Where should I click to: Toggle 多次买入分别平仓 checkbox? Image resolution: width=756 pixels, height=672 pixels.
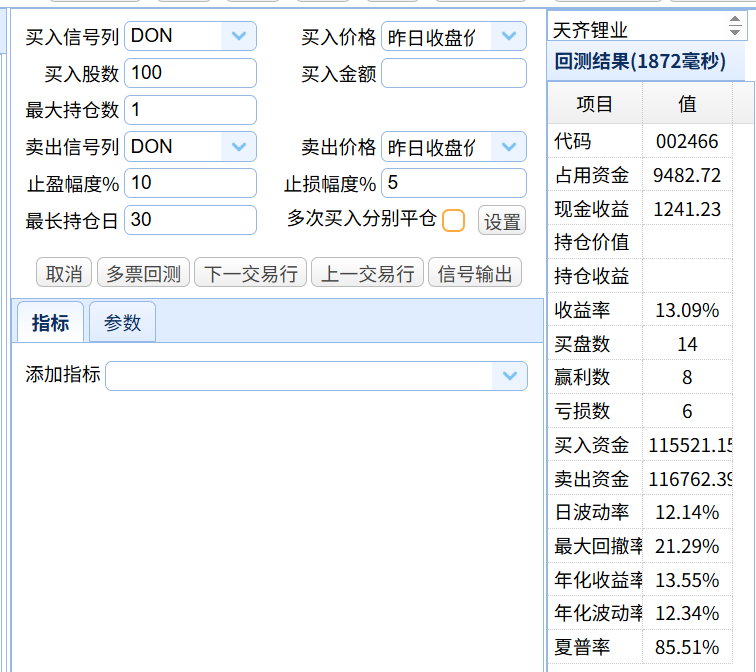click(x=453, y=221)
